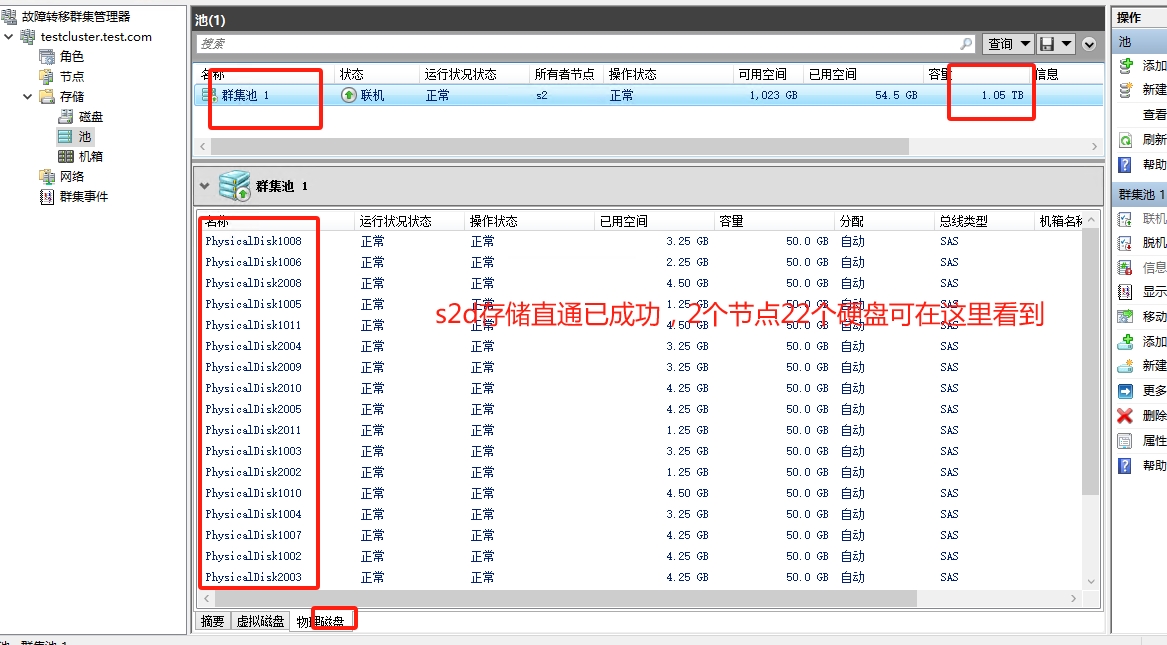Screen dimensions: 1167x645
Task: Open the 角色 tree item
Action: [71, 57]
